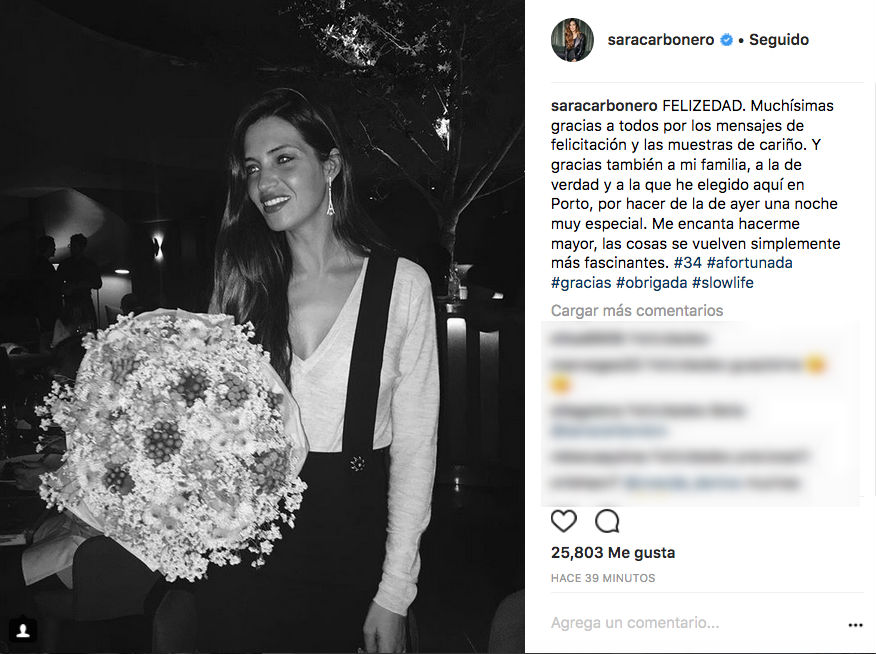The image size is (876, 654).
Task: Open the #34 hashtag
Action: [x=688, y=262]
